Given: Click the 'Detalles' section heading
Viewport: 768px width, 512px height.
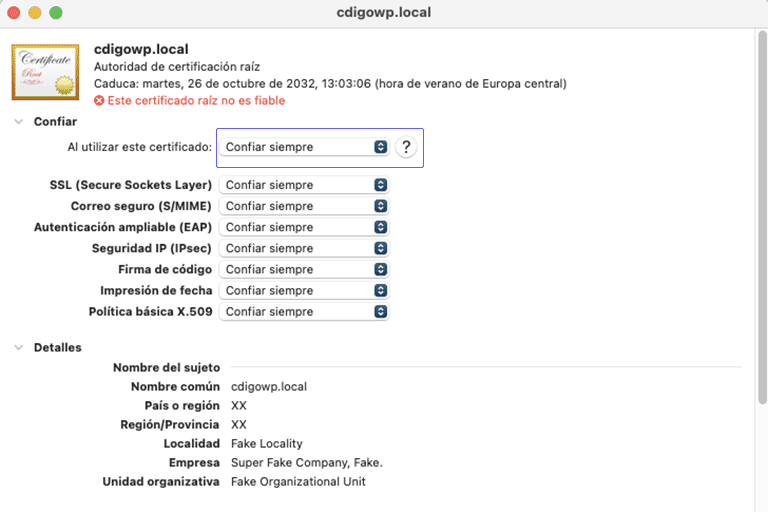Looking at the screenshot, I should 57,347.
